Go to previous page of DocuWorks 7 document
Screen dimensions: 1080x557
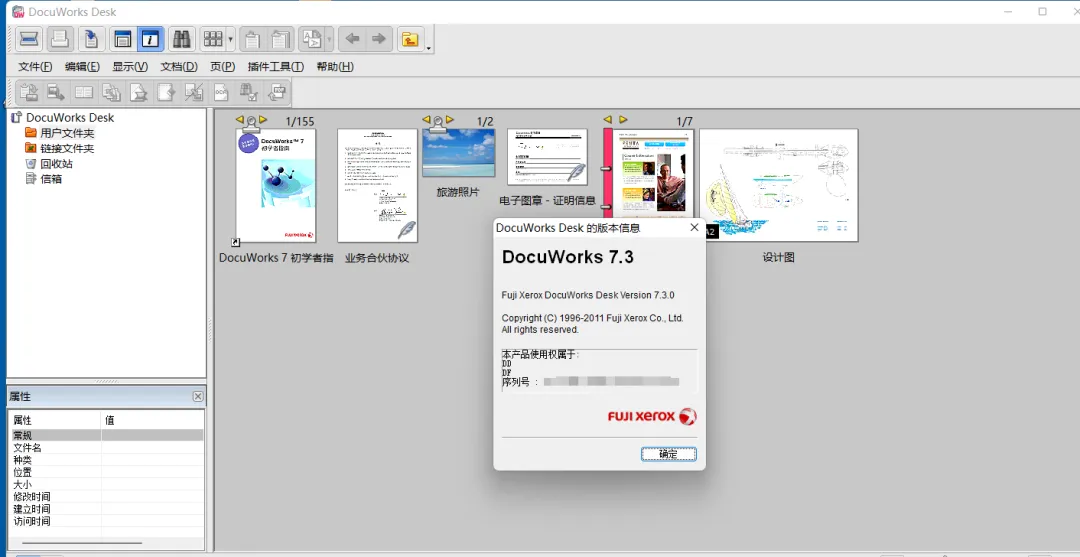click(239, 120)
